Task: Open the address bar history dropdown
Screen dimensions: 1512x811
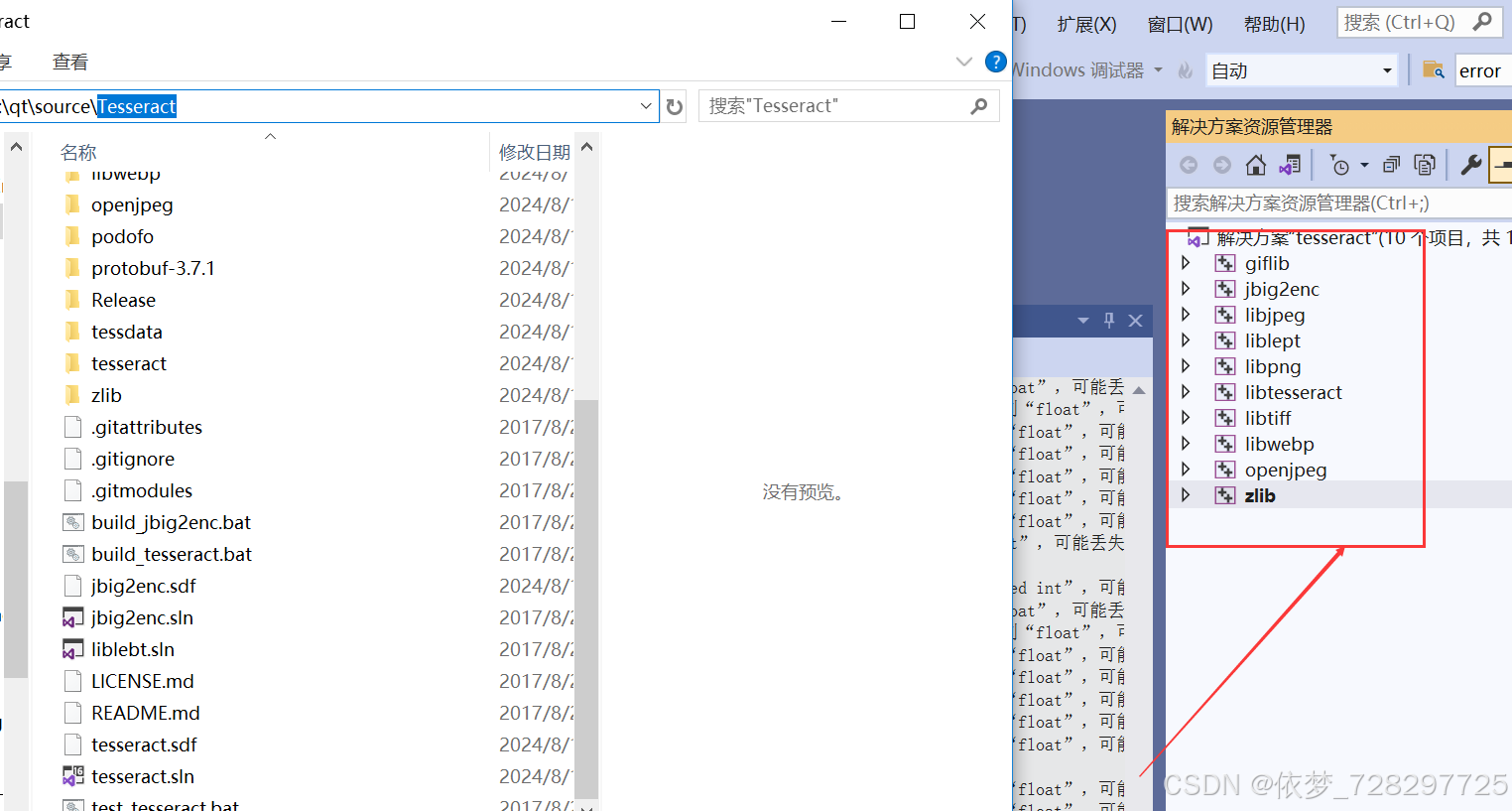Action: [x=646, y=106]
